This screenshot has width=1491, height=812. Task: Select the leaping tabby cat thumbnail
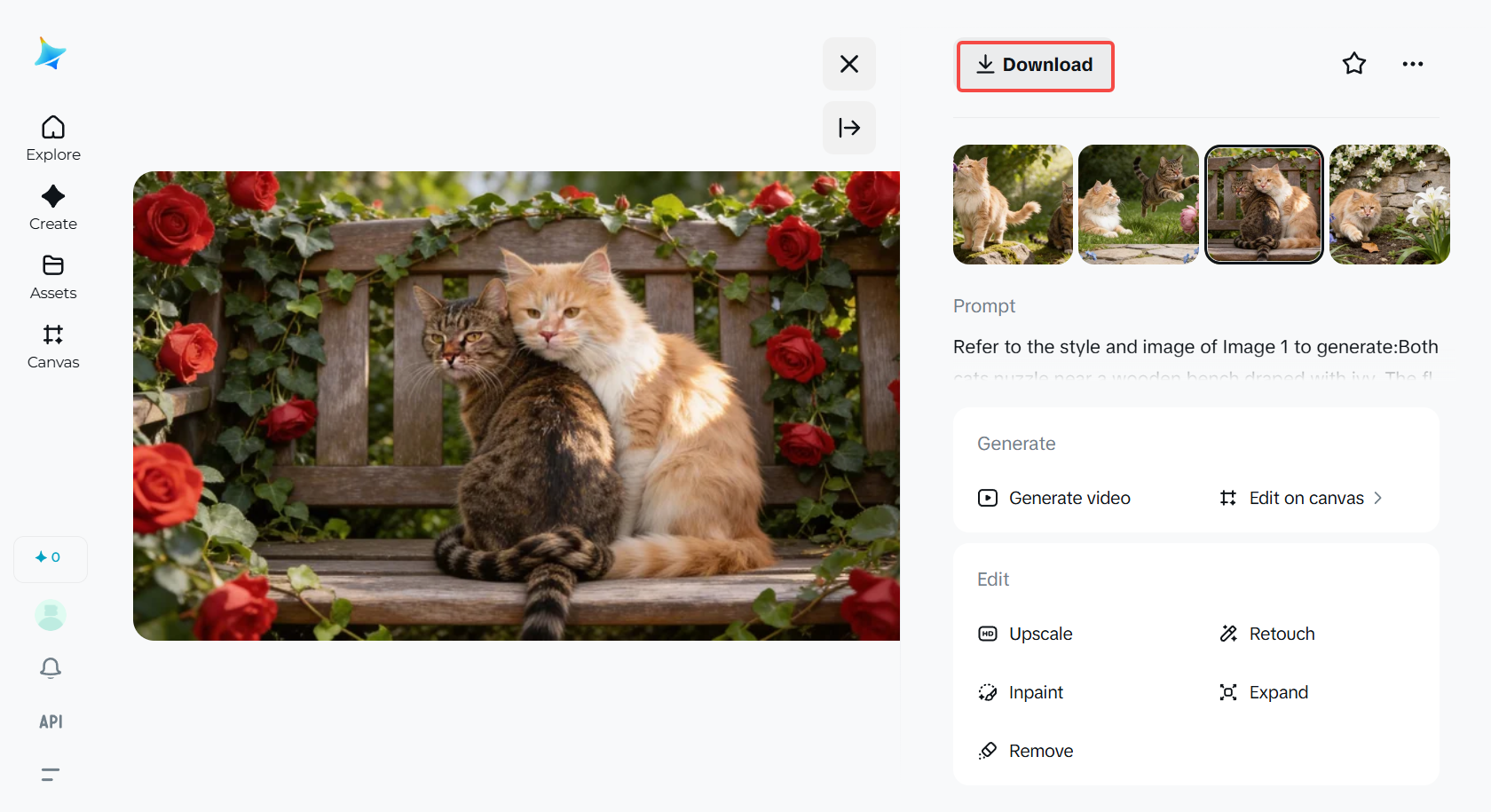coord(1139,204)
